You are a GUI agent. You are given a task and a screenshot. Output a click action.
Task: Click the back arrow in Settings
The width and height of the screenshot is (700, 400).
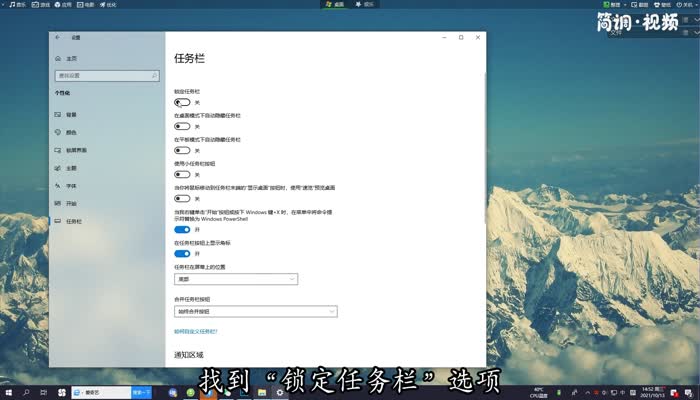58,37
